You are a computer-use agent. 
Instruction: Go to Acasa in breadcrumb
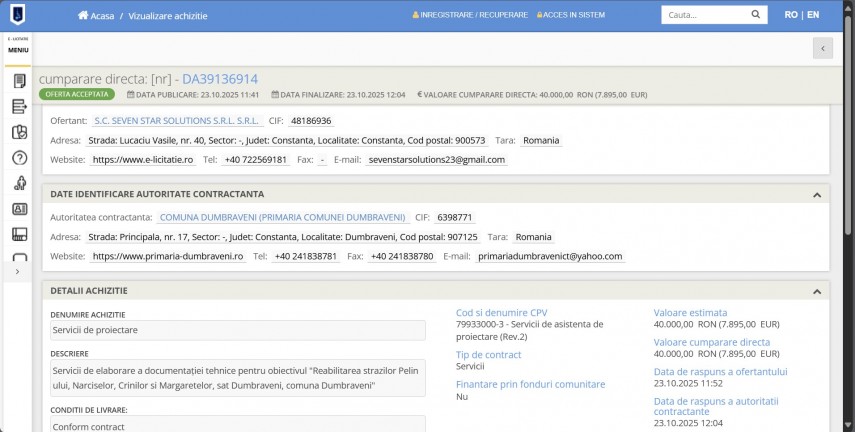tap(96, 16)
